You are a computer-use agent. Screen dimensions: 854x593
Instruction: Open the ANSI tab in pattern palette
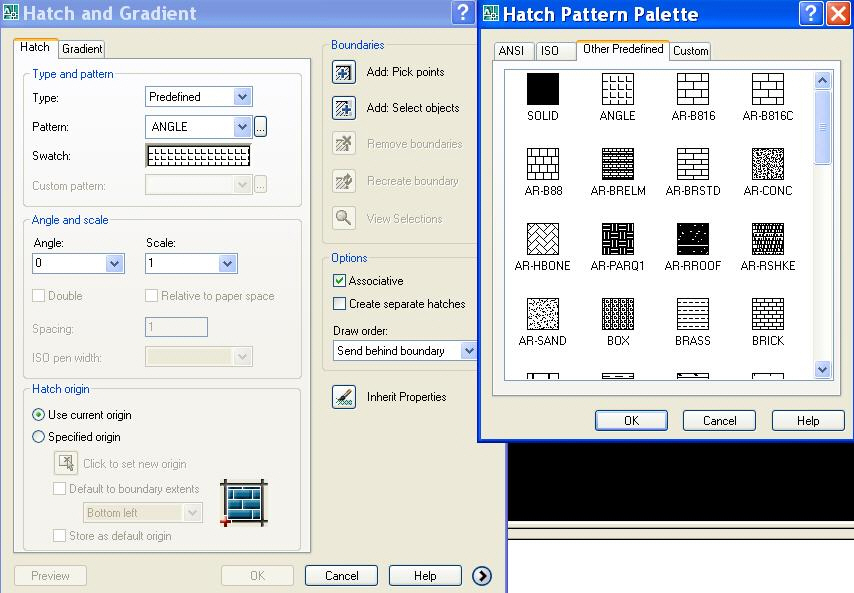pyautogui.click(x=511, y=51)
